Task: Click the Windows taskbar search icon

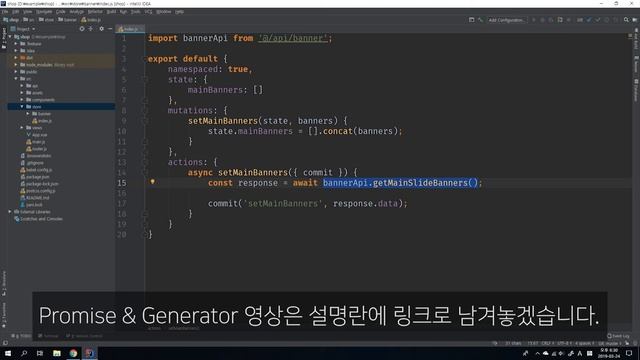Action: point(24,353)
